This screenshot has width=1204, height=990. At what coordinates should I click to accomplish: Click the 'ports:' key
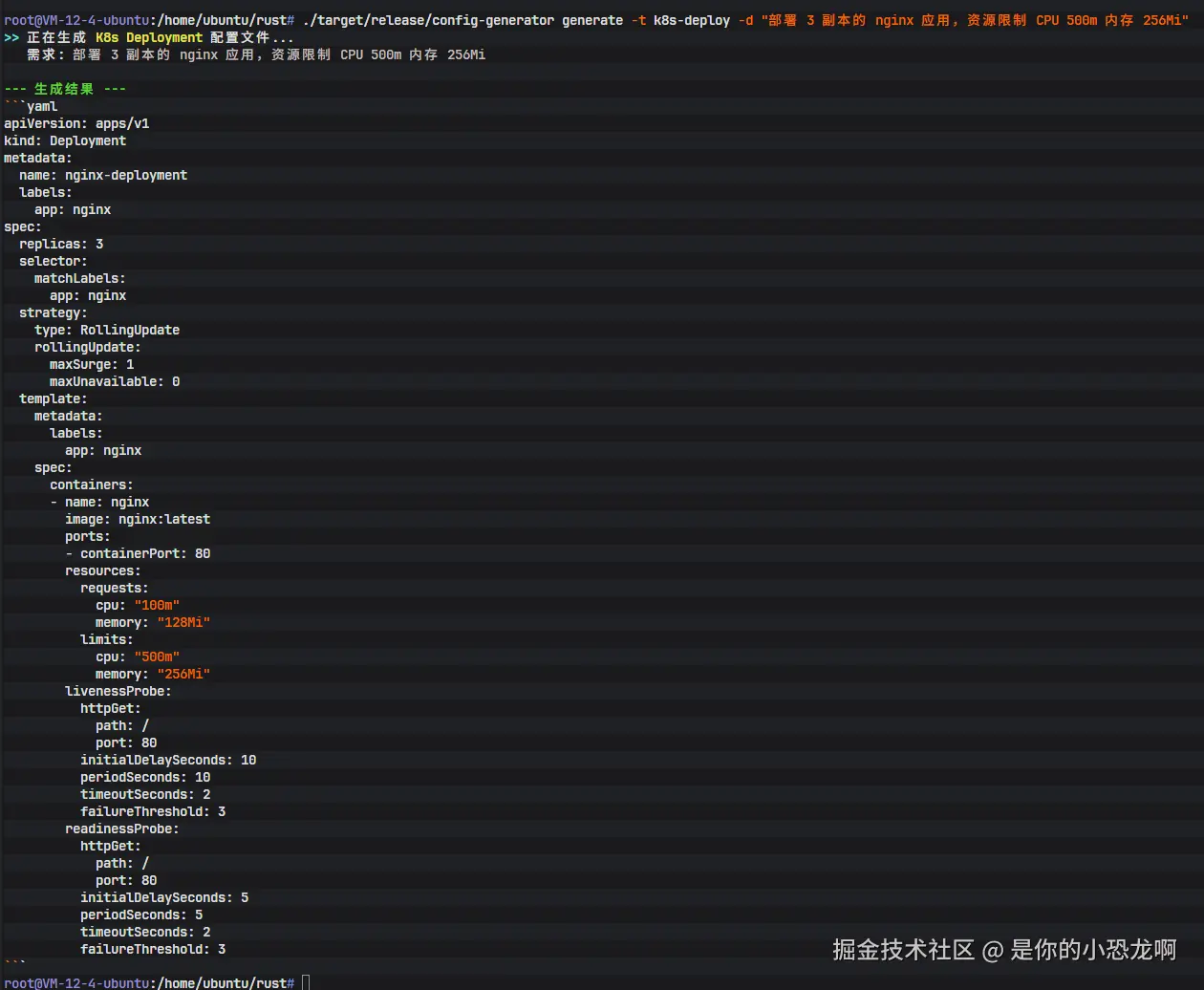point(88,536)
